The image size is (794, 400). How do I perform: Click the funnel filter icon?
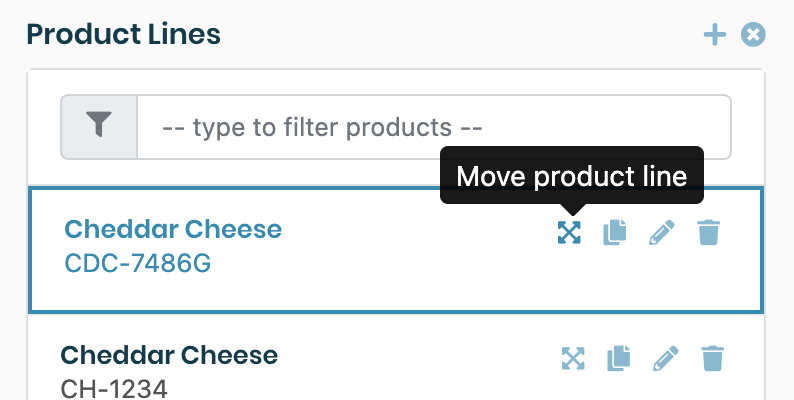[x=99, y=127]
